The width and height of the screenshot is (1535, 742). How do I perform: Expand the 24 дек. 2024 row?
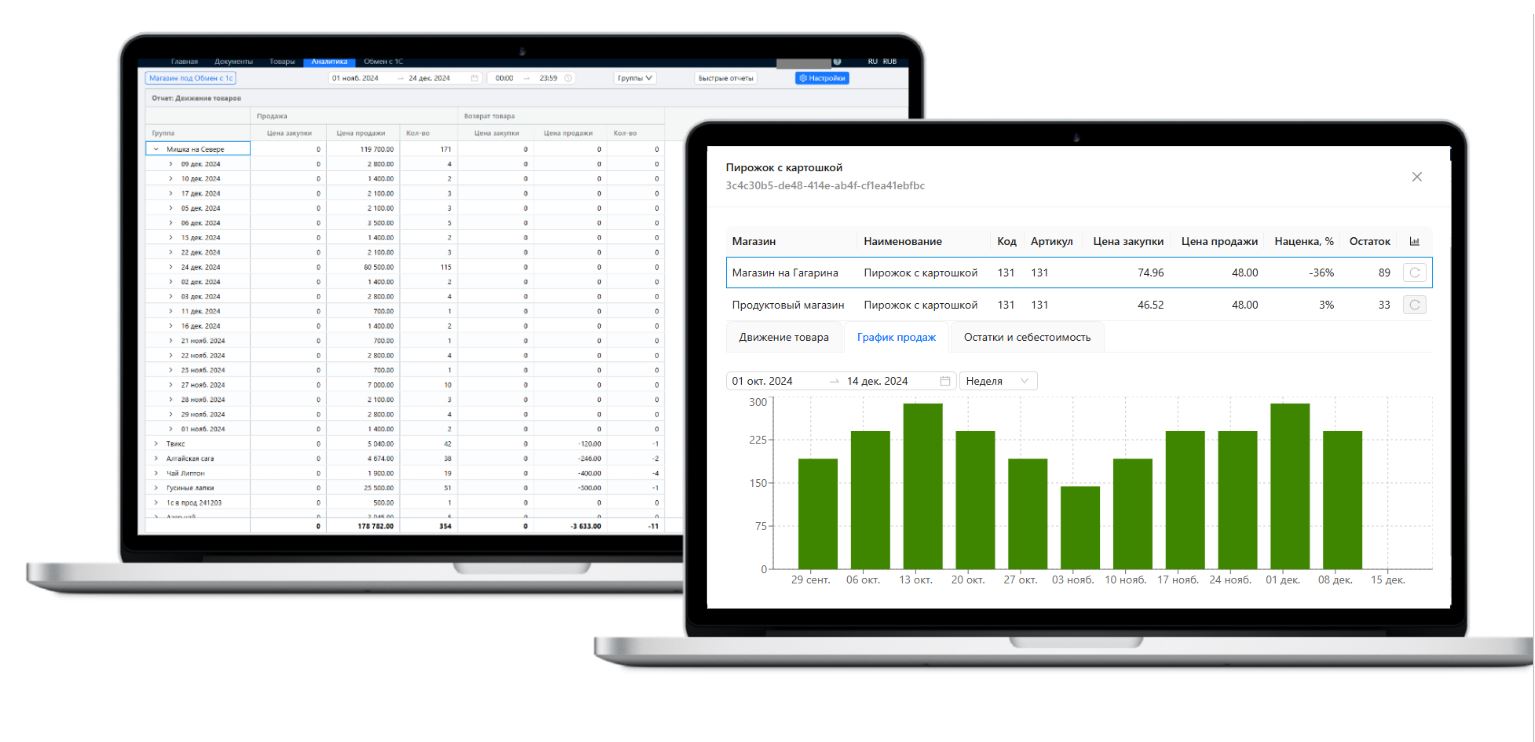[171, 267]
